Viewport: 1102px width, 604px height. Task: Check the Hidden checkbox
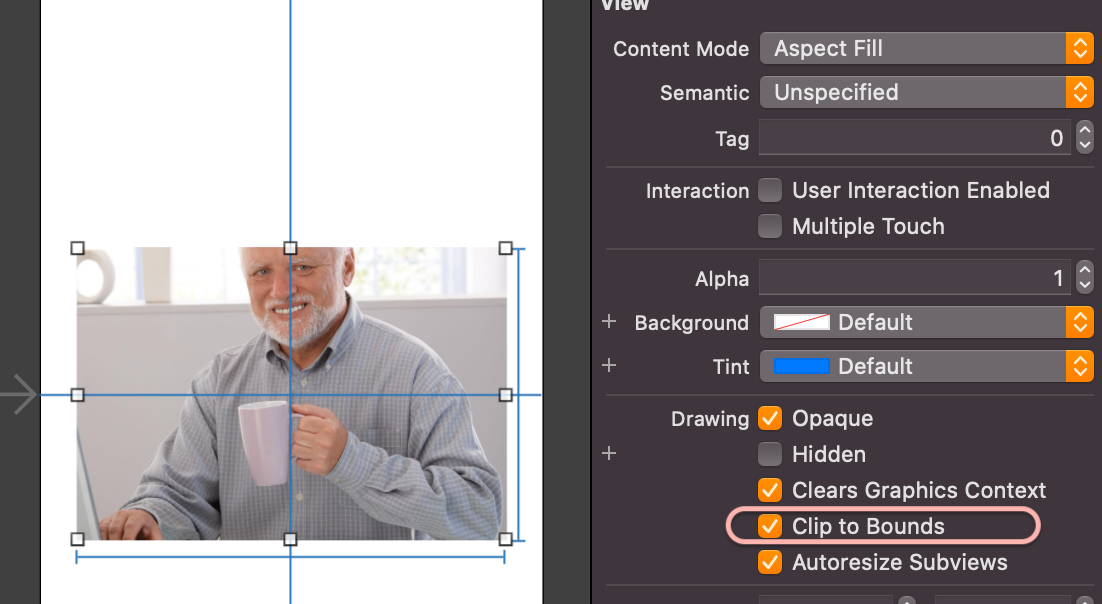click(x=770, y=454)
